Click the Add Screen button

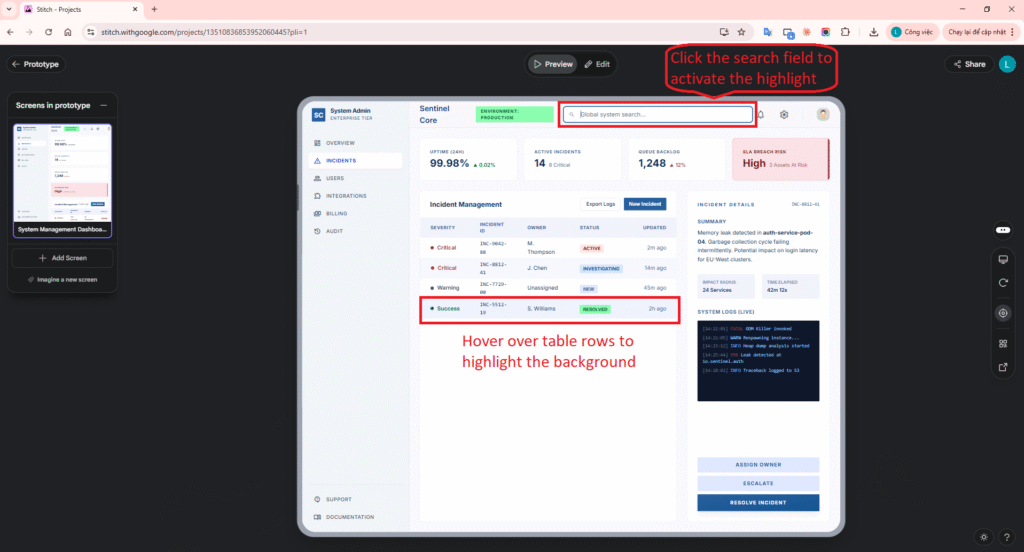62,258
